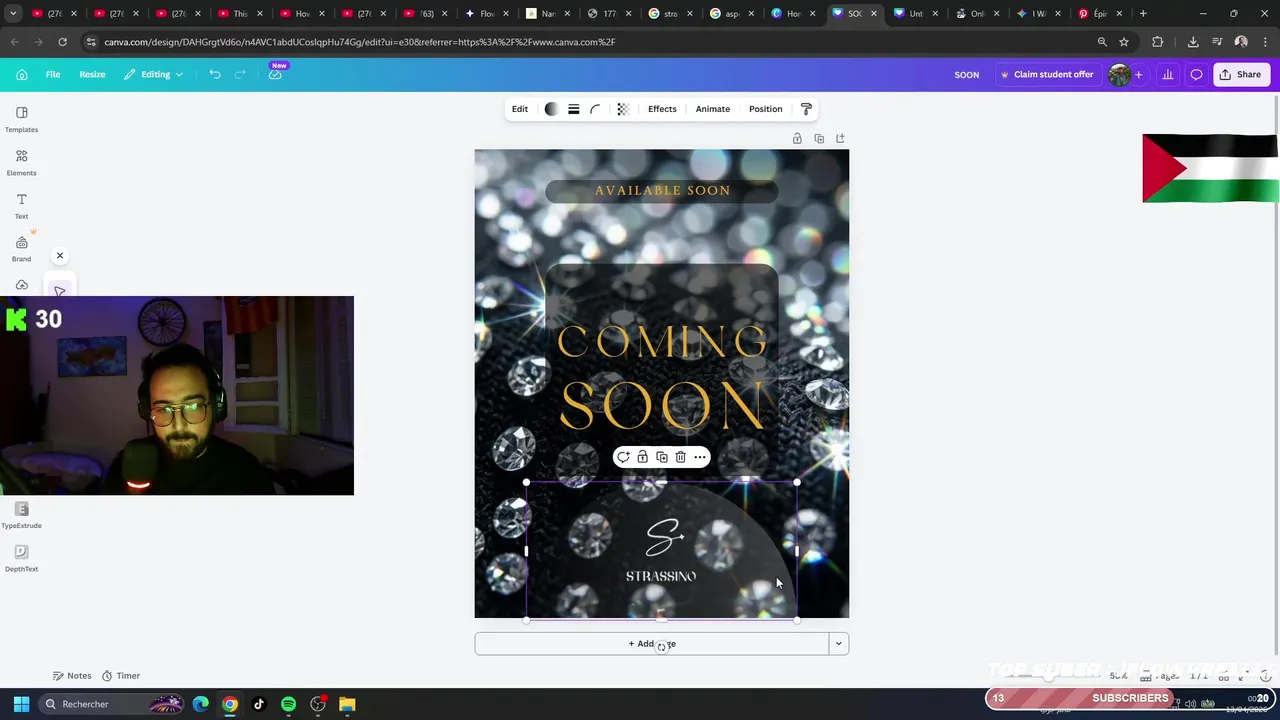
Task: Redo the last action
Action: [x=240, y=74]
